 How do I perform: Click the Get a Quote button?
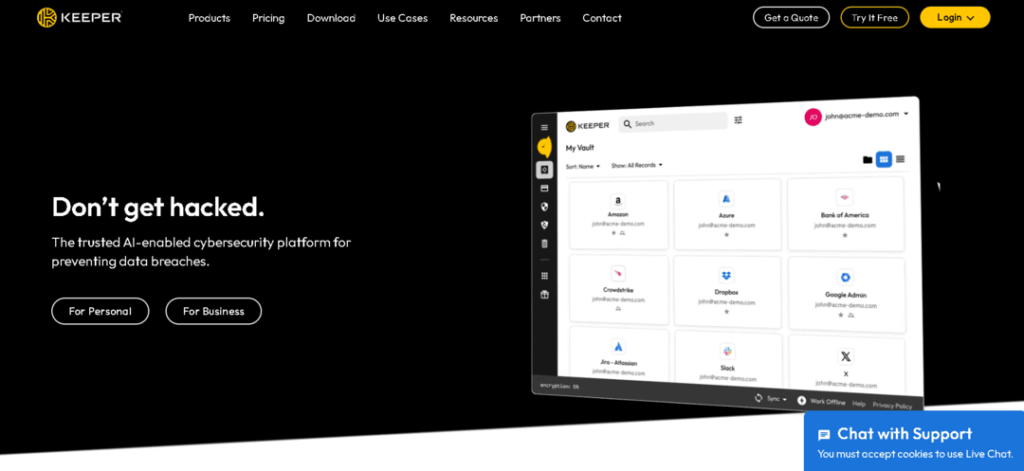pyautogui.click(x=791, y=18)
